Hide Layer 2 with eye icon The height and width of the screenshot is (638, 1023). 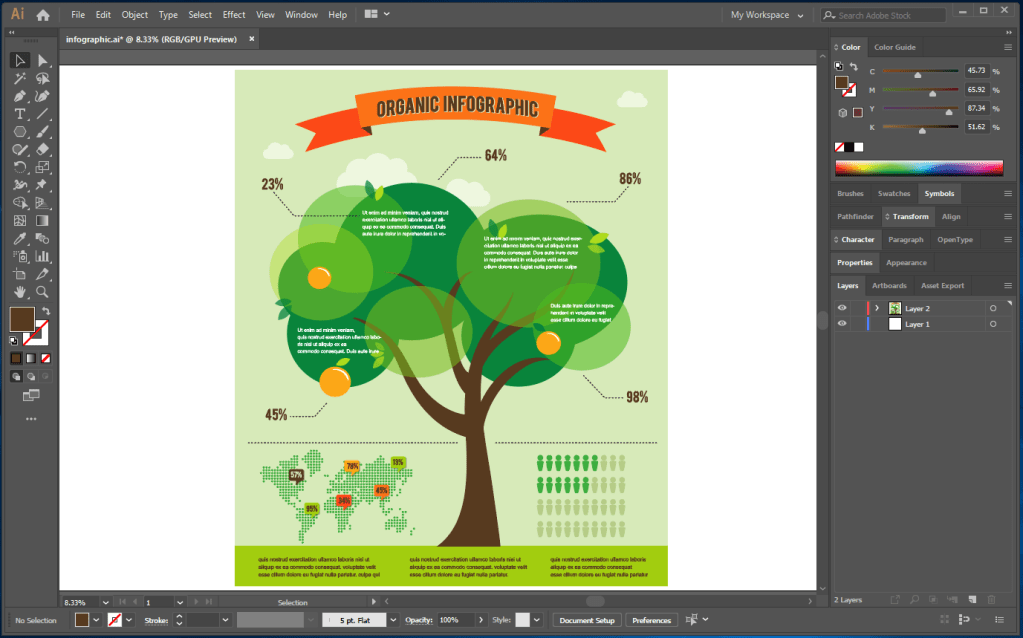pos(842,308)
